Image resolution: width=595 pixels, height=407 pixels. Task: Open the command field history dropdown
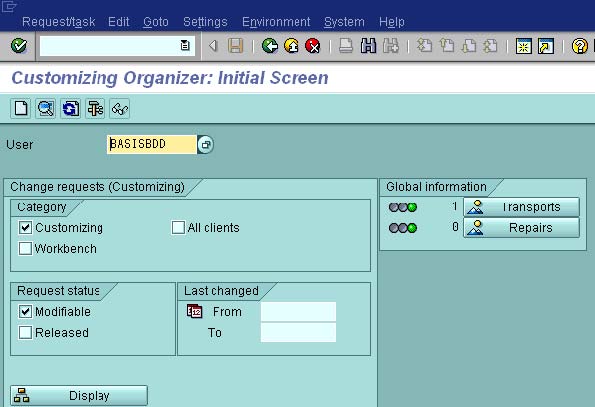(185, 46)
